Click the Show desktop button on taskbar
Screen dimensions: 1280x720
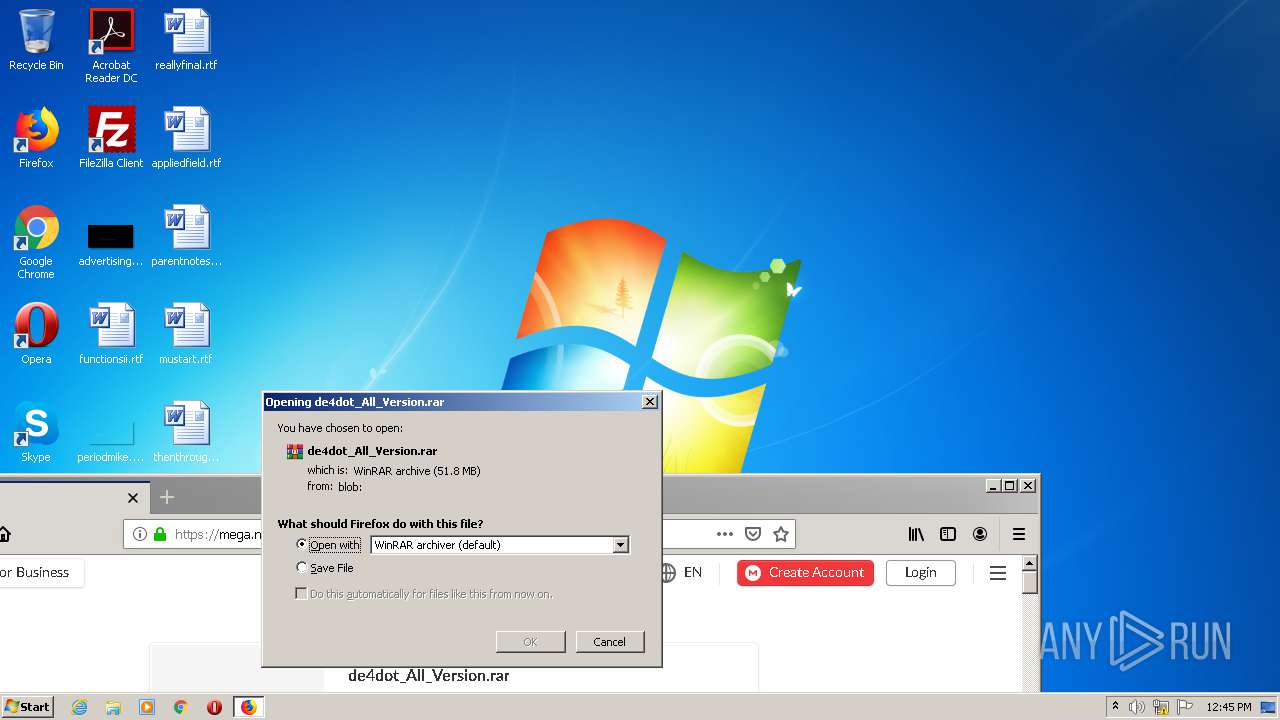point(1270,707)
